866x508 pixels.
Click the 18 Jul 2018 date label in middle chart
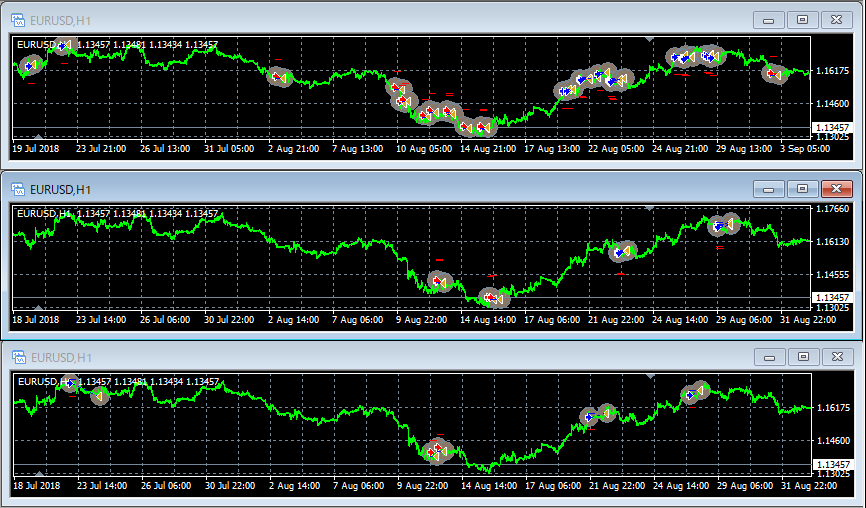35,320
